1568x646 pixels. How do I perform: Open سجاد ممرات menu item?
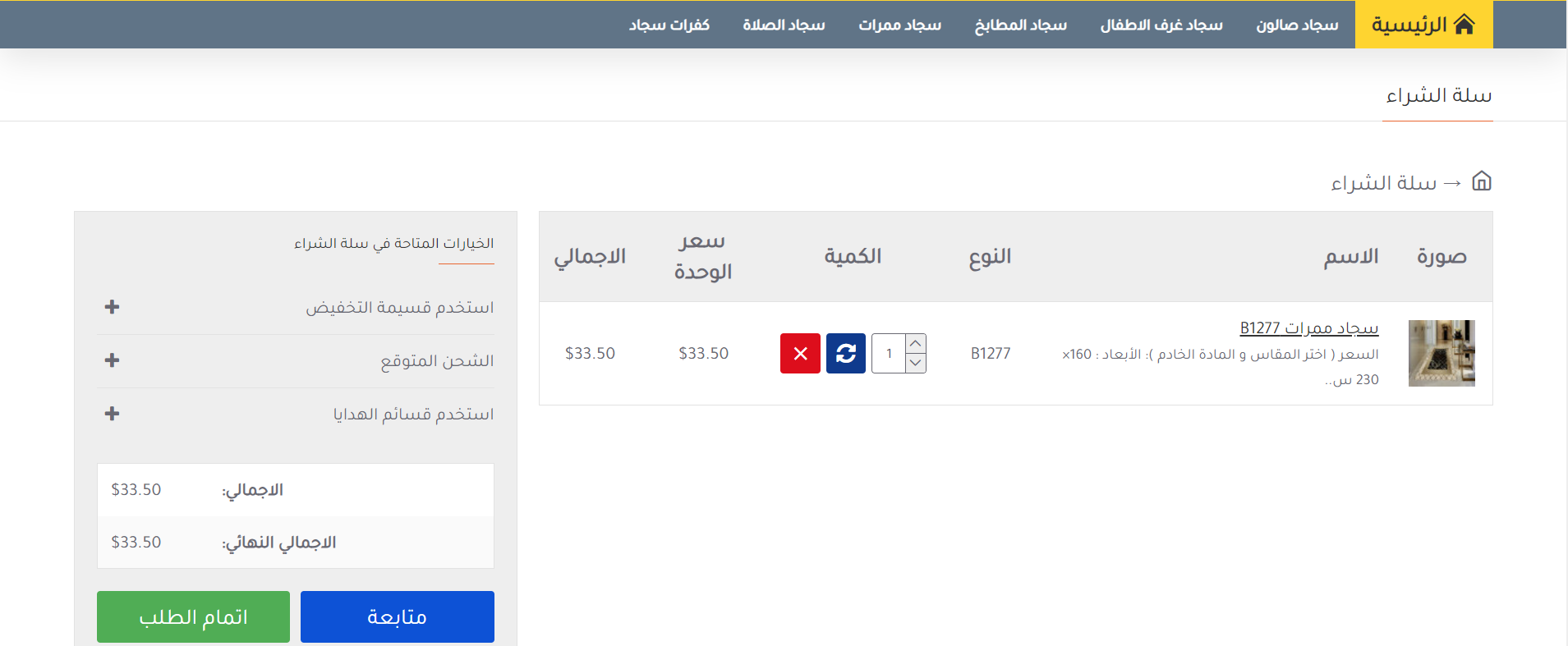tap(899, 25)
